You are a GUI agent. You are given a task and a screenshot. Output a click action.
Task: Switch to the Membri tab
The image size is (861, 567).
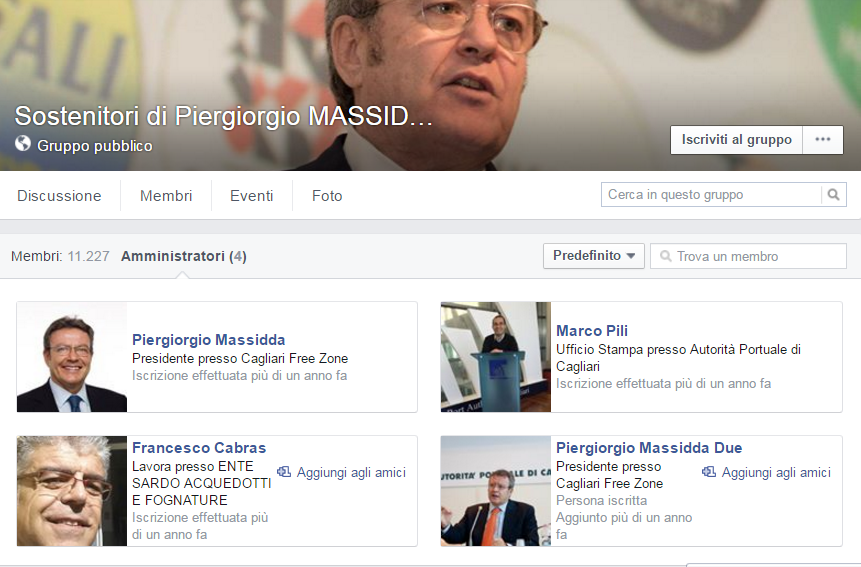166,196
